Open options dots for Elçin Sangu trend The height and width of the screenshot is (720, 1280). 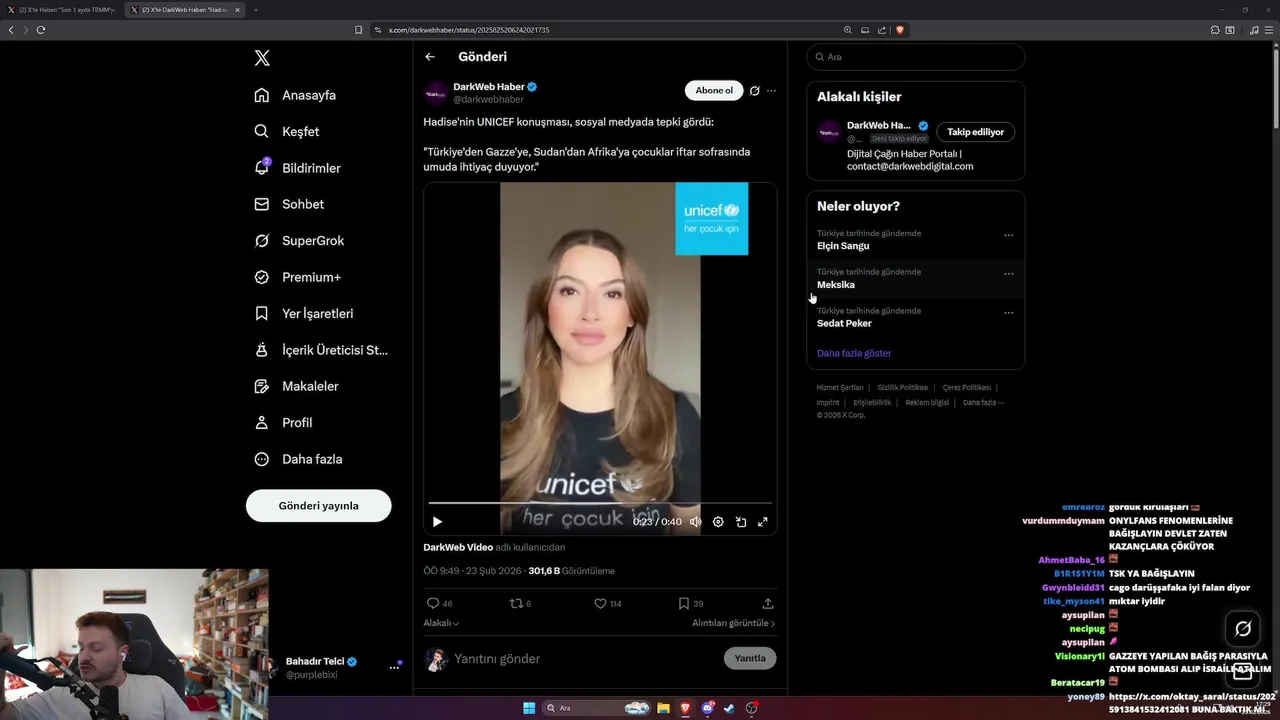tap(1008, 236)
